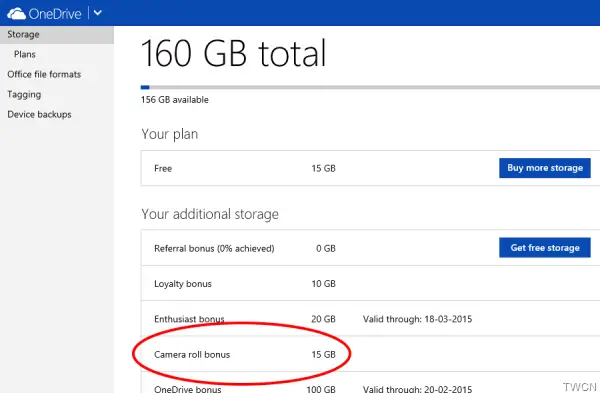Click Valid through: 20-02-2015 text

[417, 389]
